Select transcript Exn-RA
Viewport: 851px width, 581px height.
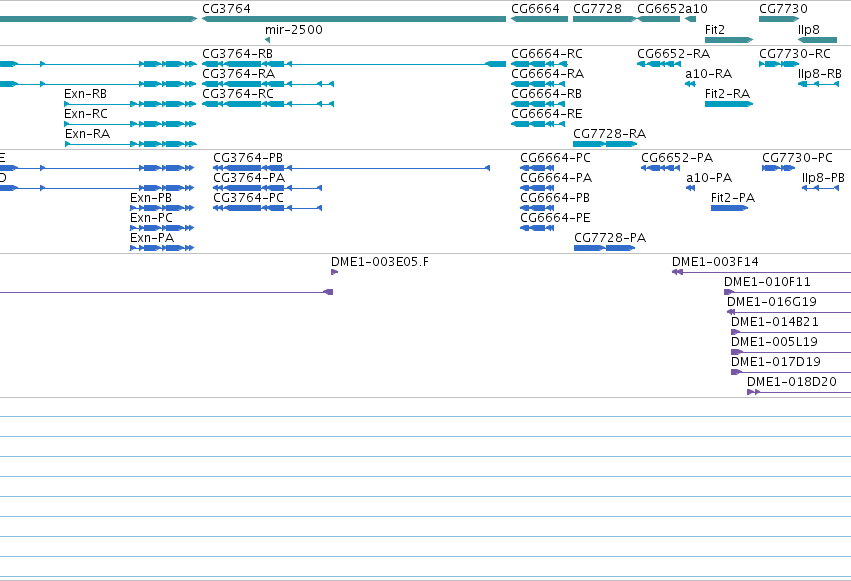pos(130,144)
